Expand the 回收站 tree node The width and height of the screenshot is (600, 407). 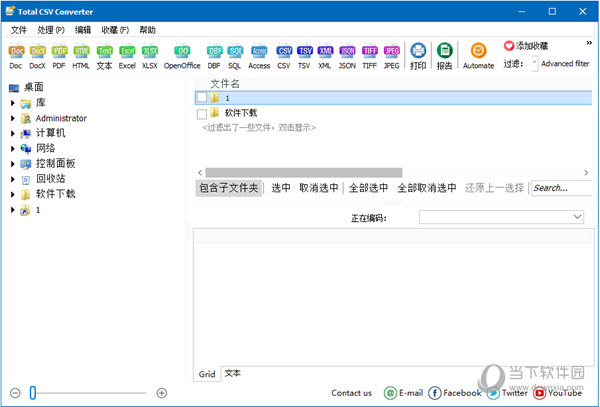[13, 179]
